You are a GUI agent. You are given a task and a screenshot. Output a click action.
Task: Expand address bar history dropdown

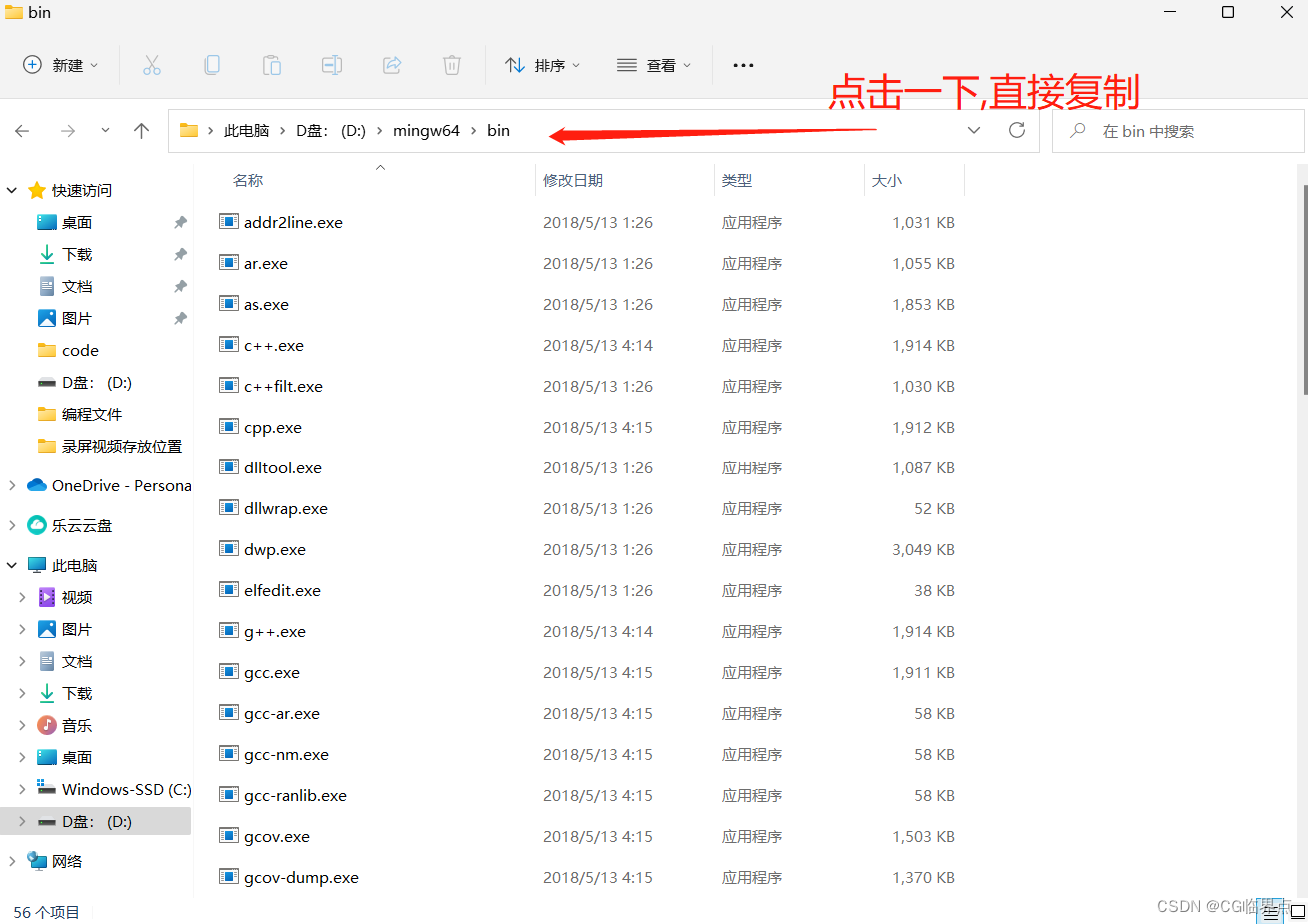(974, 130)
